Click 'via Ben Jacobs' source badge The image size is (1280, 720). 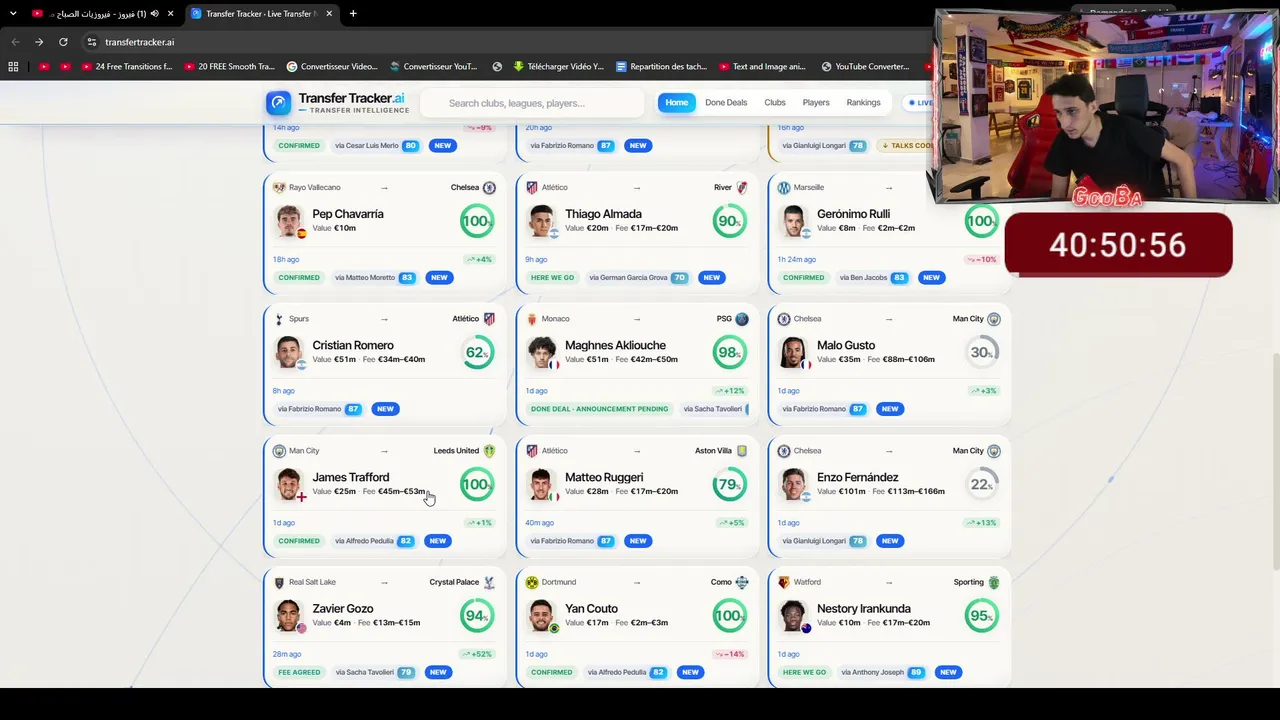pos(872,277)
